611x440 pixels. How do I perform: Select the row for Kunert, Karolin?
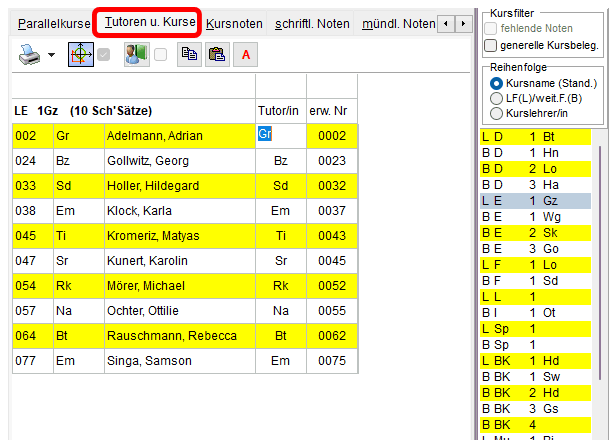[x=156, y=260]
